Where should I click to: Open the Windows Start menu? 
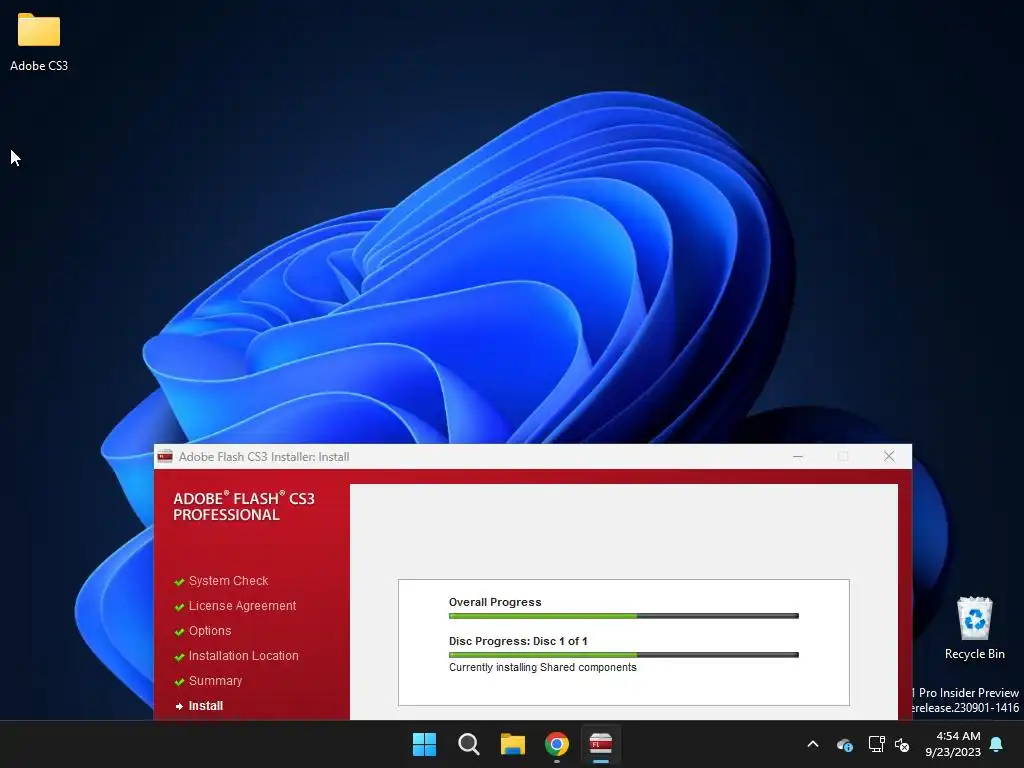(424, 744)
